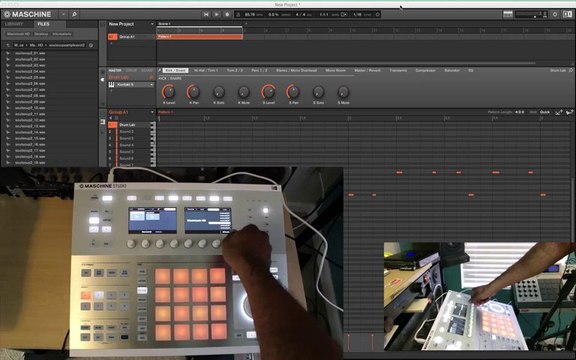Select the file soulsoup2_12.wav
Screen dimensions: 576x360
[30, 120]
